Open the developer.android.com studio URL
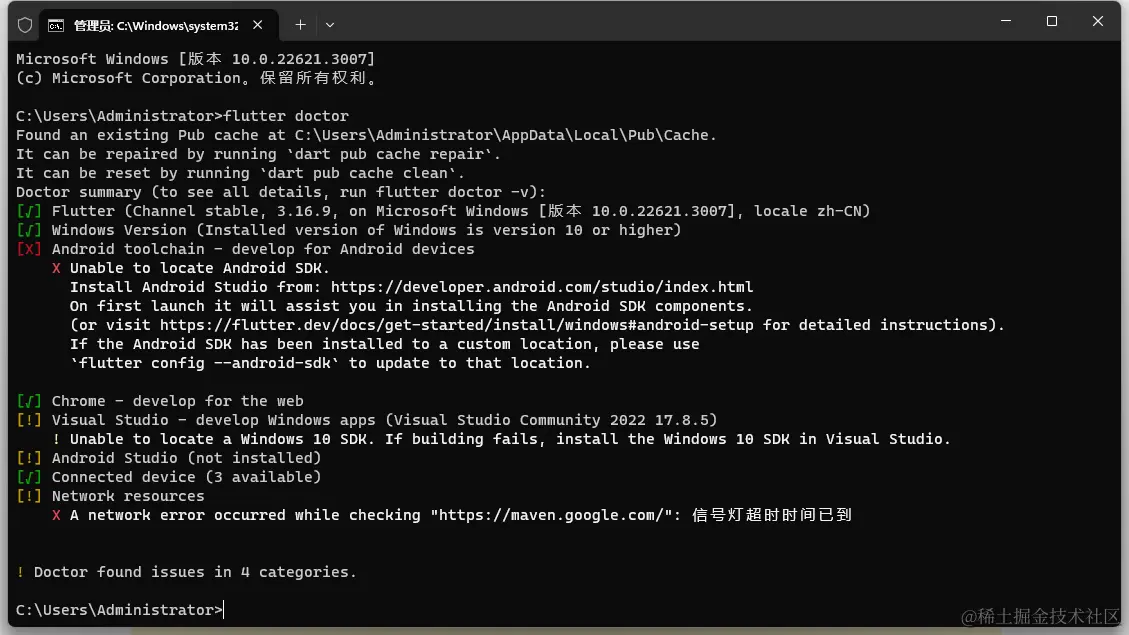Viewport: 1129px width, 635px height. 541,287
